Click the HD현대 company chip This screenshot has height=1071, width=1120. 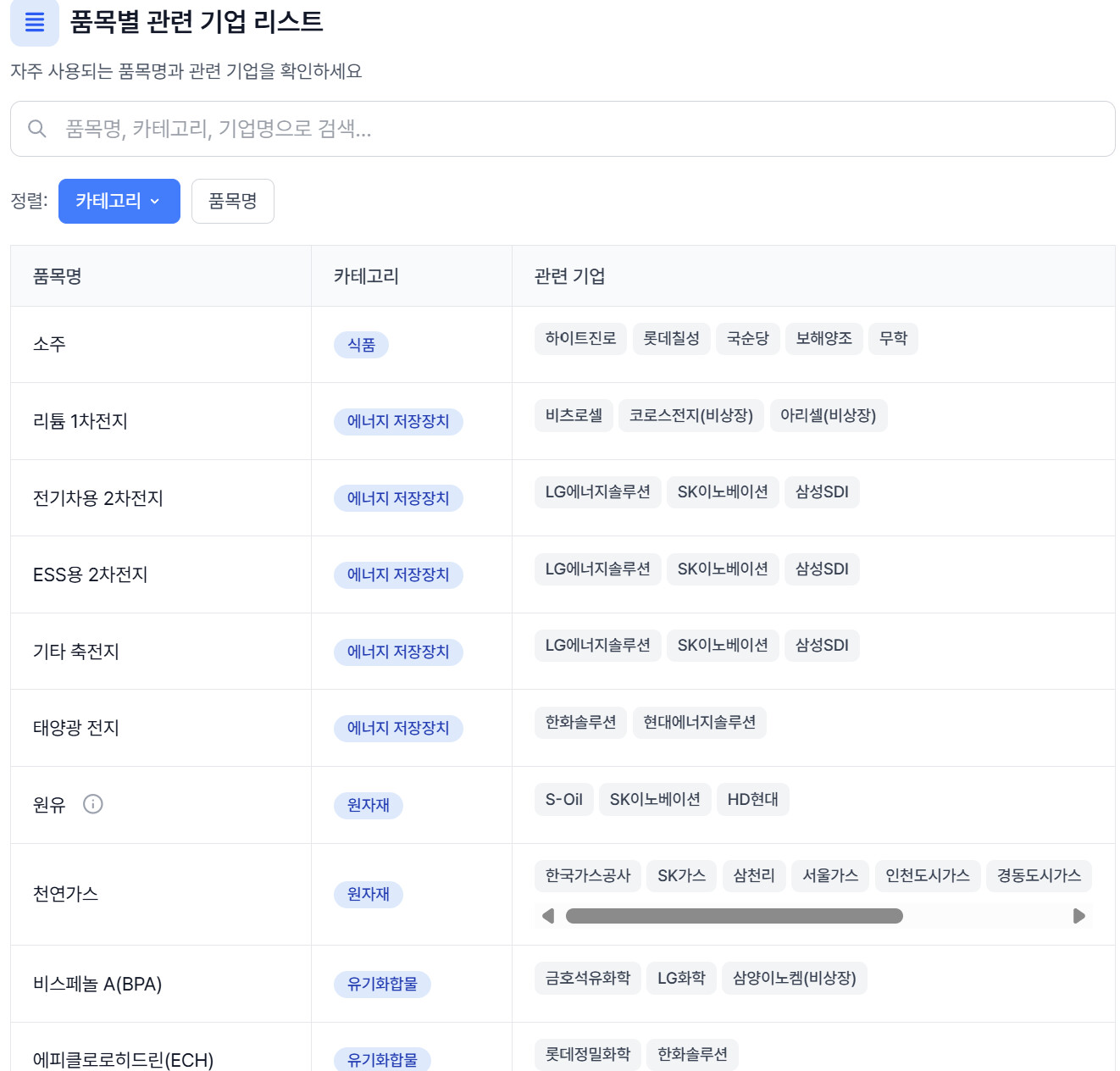point(753,800)
